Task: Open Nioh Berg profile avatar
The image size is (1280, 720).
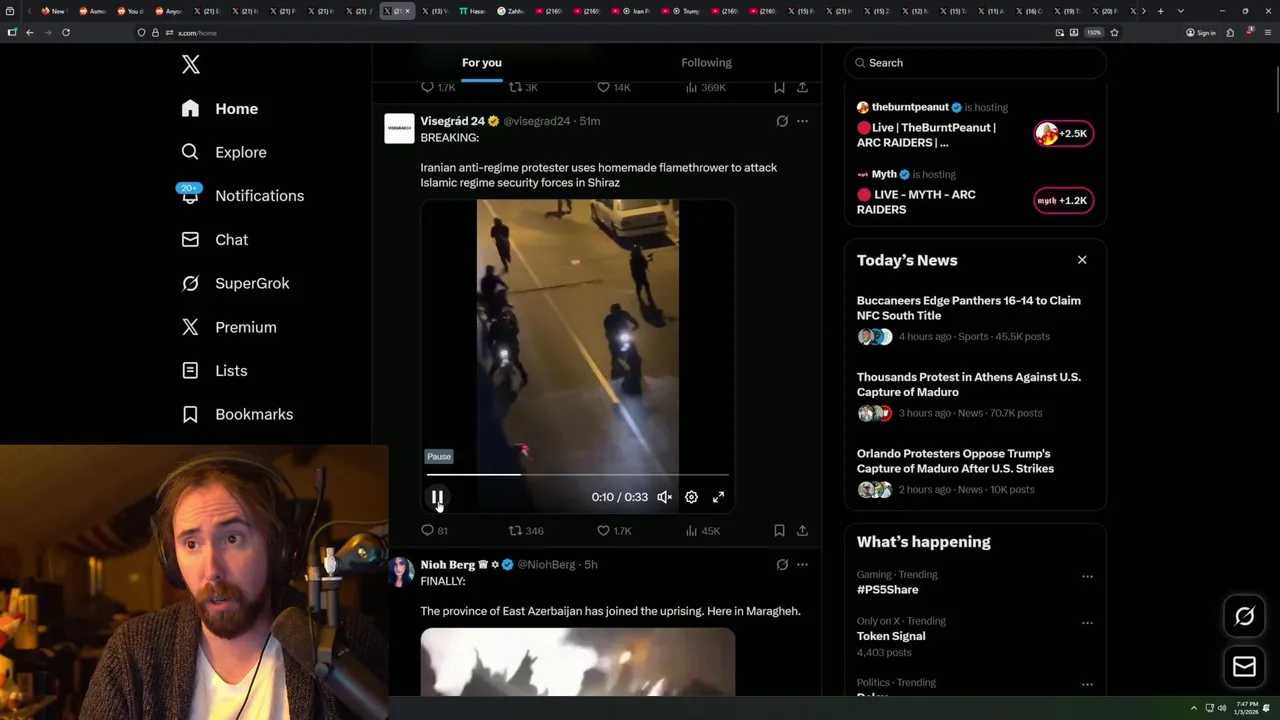Action: click(399, 572)
